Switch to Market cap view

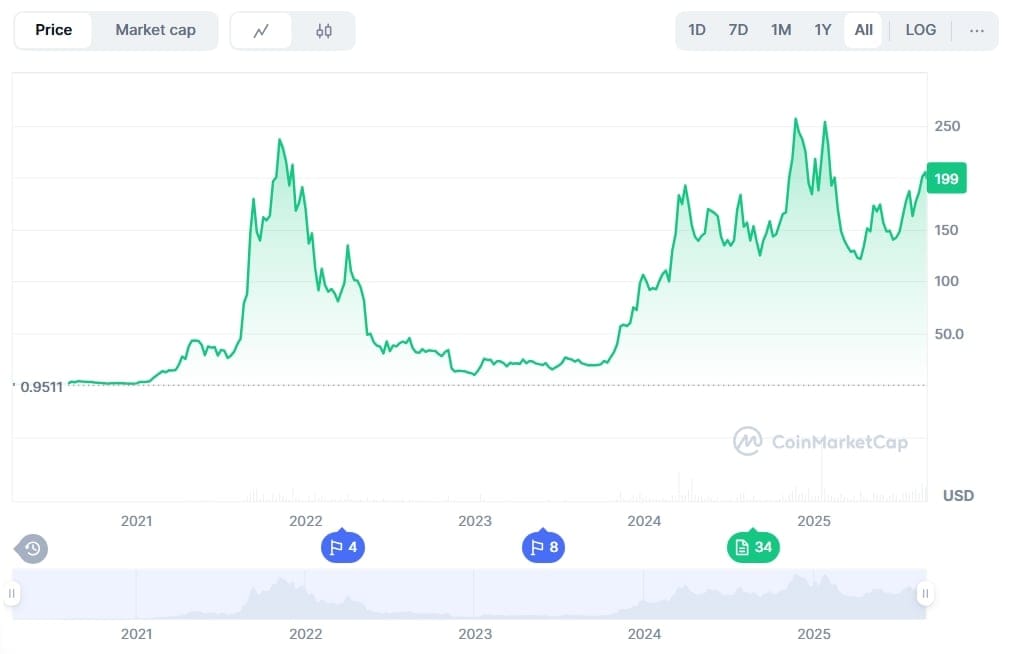pyautogui.click(x=155, y=30)
